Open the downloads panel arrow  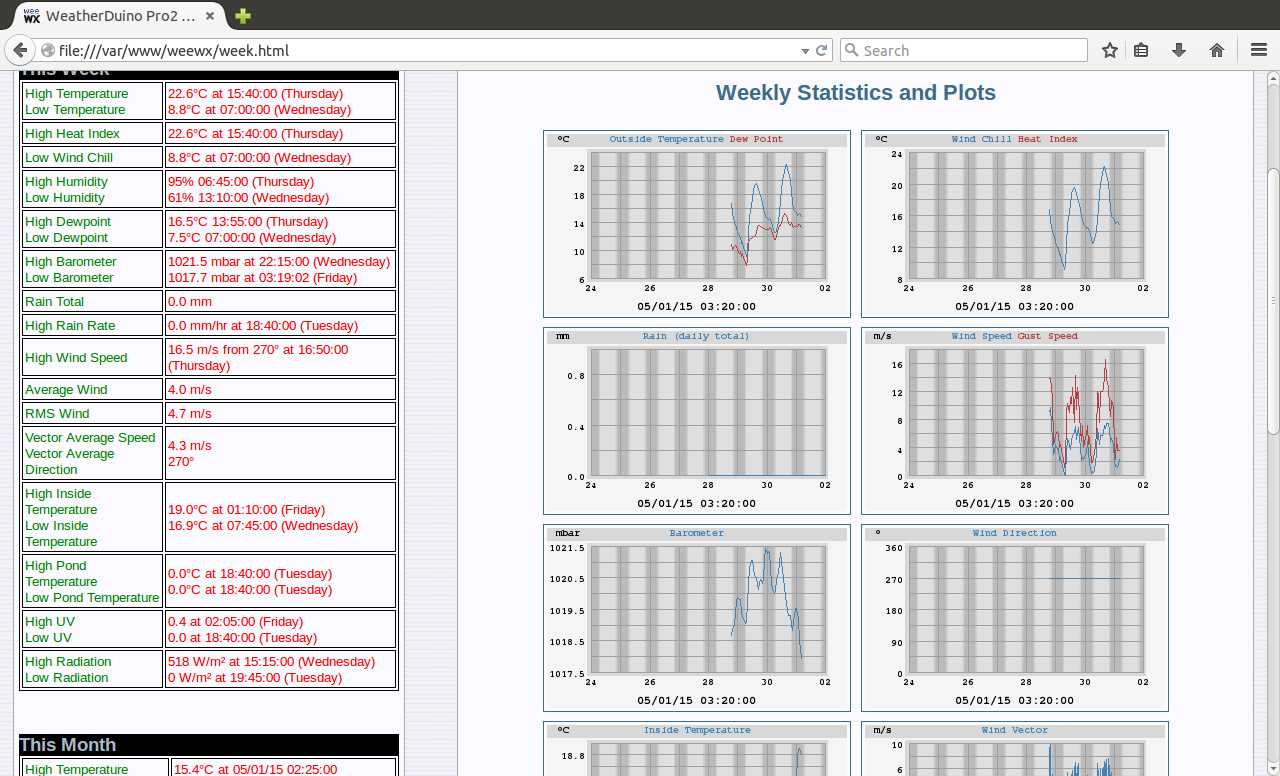click(1179, 50)
